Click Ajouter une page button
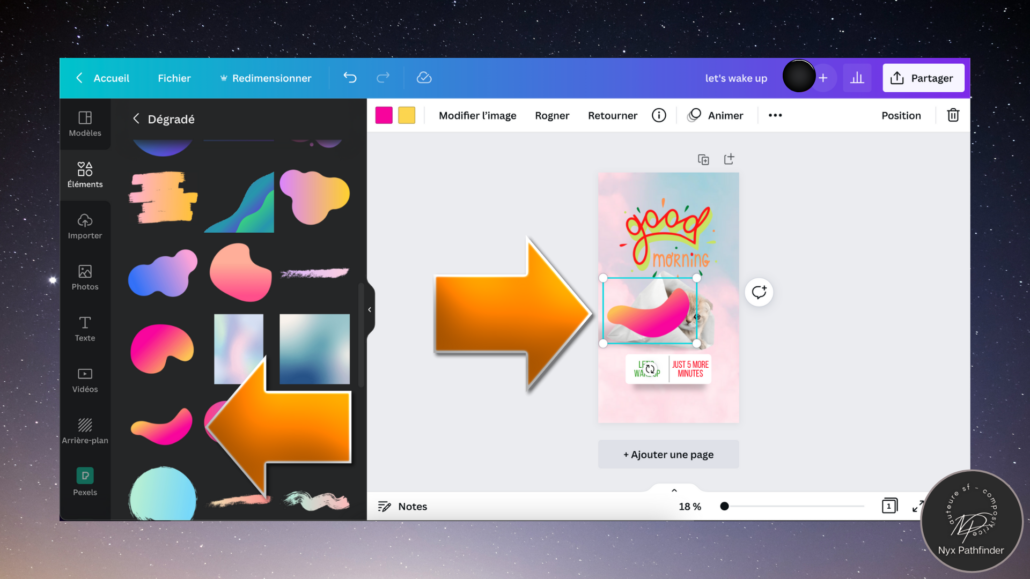This screenshot has height=579, width=1030. (668, 454)
